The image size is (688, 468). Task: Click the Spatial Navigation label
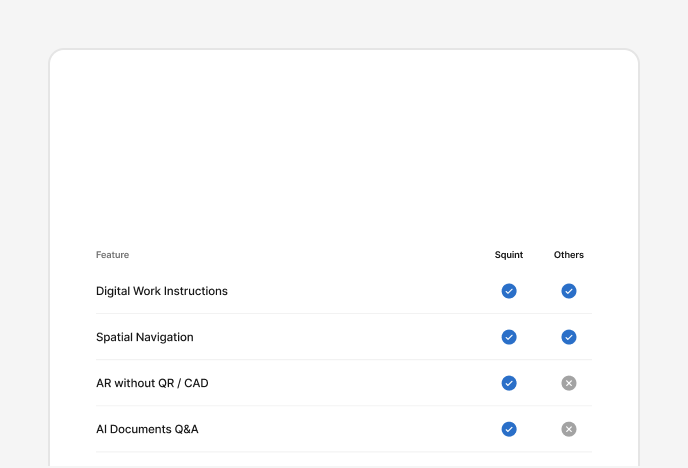click(145, 337)
